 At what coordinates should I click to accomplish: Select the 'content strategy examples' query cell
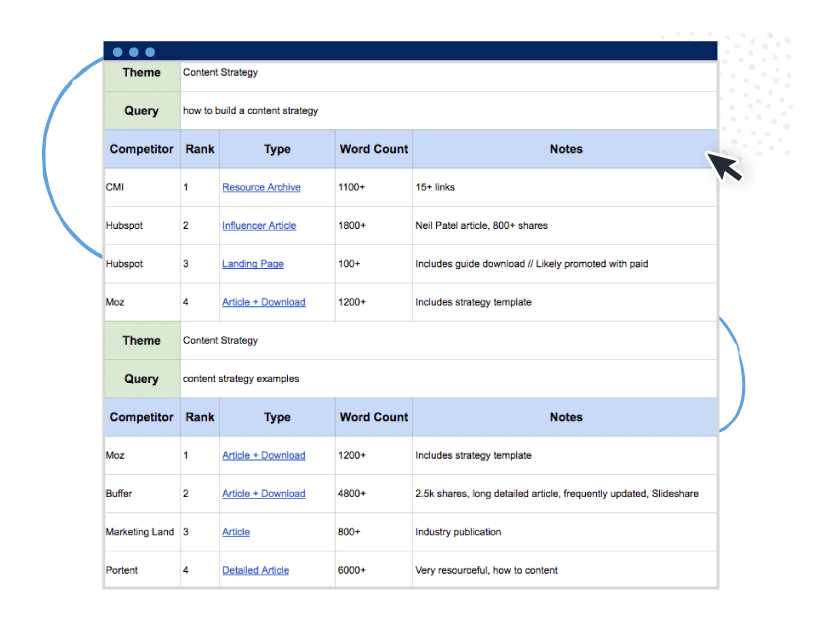(x=449, y=379)
